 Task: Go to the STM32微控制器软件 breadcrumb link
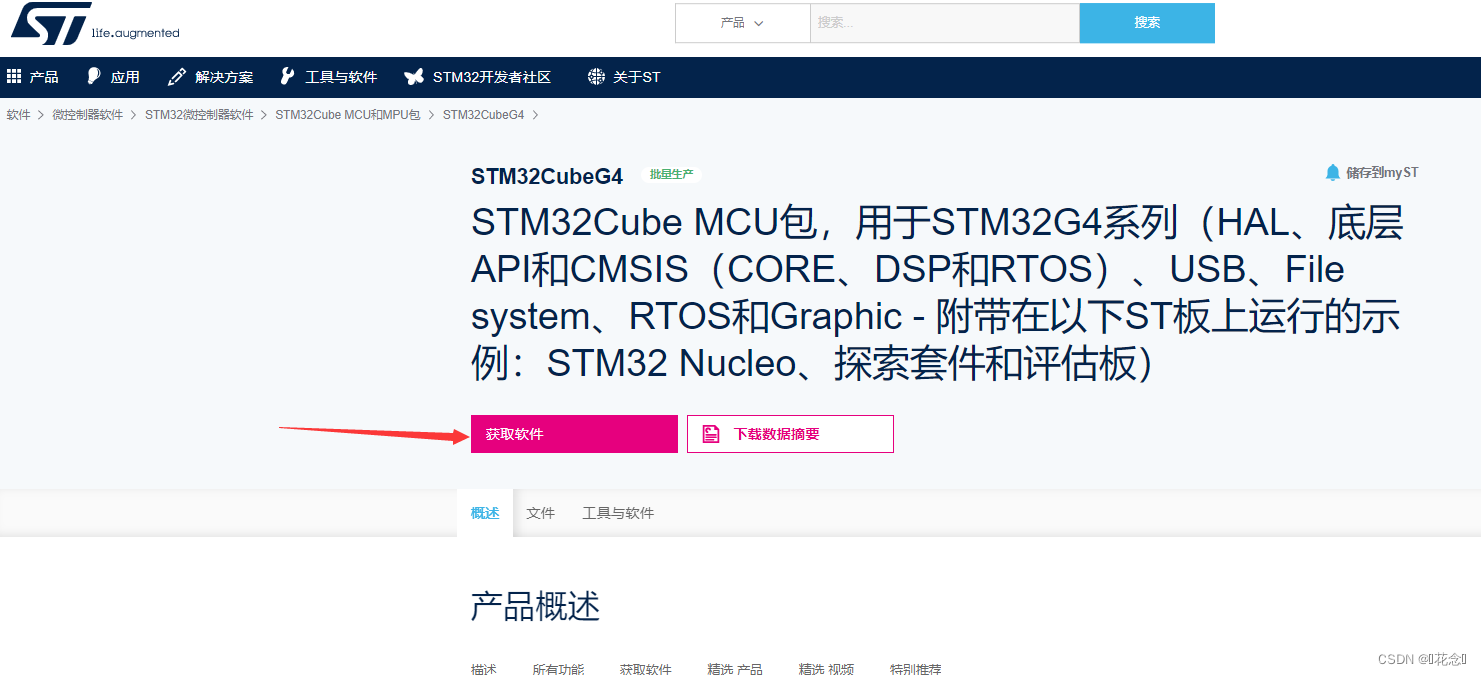[x=199, y=115]
